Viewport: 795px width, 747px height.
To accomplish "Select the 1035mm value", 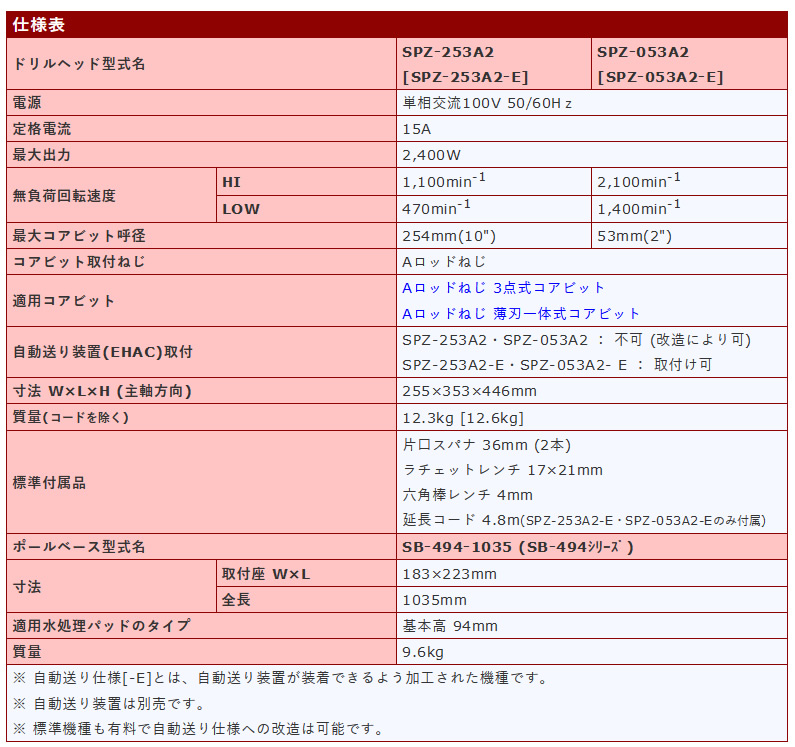I will click(x=435, y=600).
